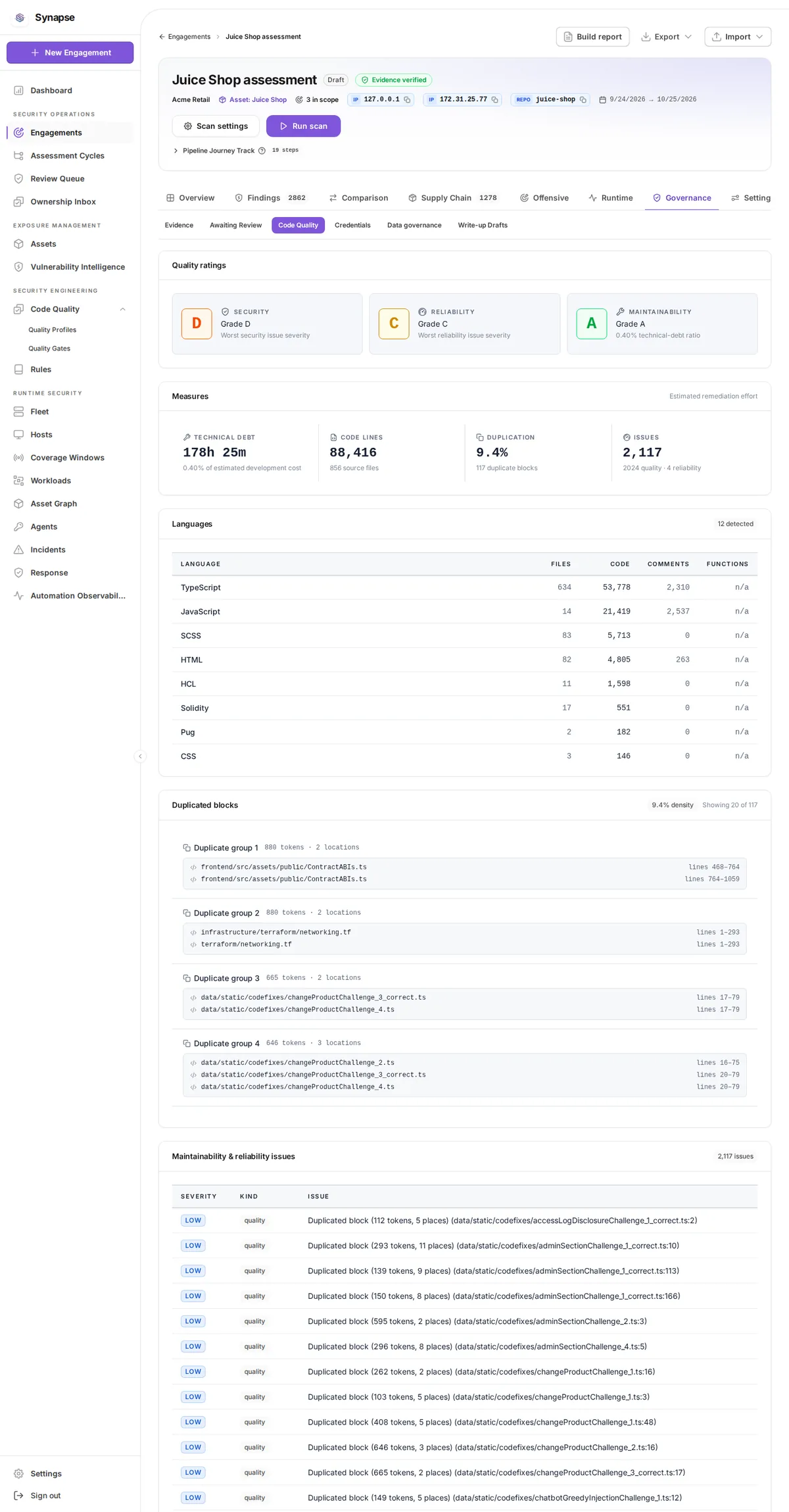The width and height of the screenshot is (789, 1512).
Task: Open the Asset: Juice Shop link
Action: [252, 100]
